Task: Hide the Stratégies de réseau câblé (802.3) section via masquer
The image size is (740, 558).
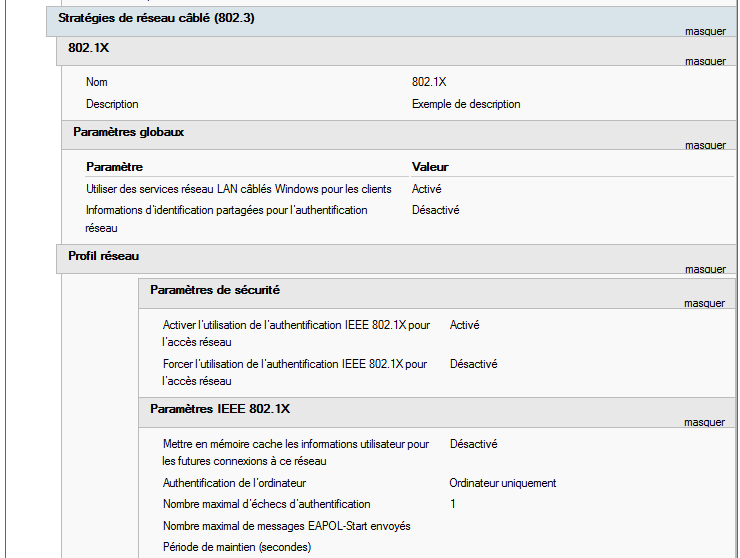Action: click(705, 32)
